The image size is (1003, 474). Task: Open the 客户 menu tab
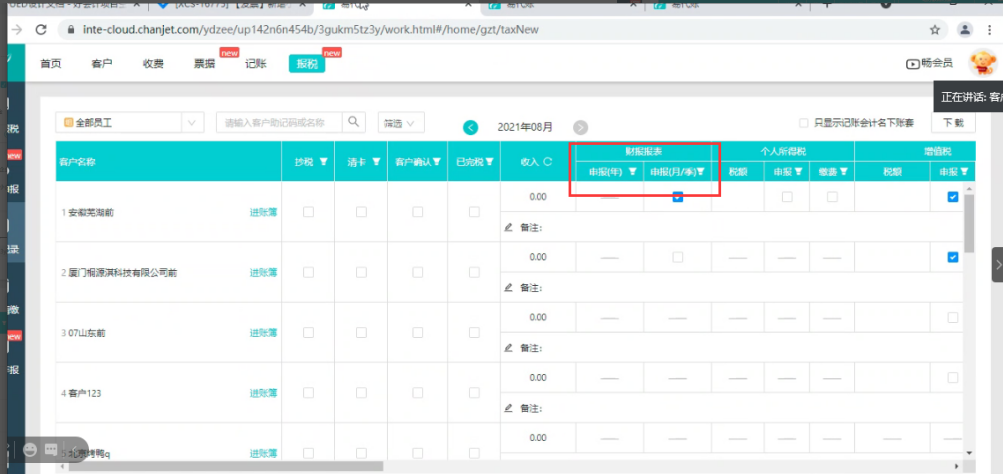tap(102, 63)
